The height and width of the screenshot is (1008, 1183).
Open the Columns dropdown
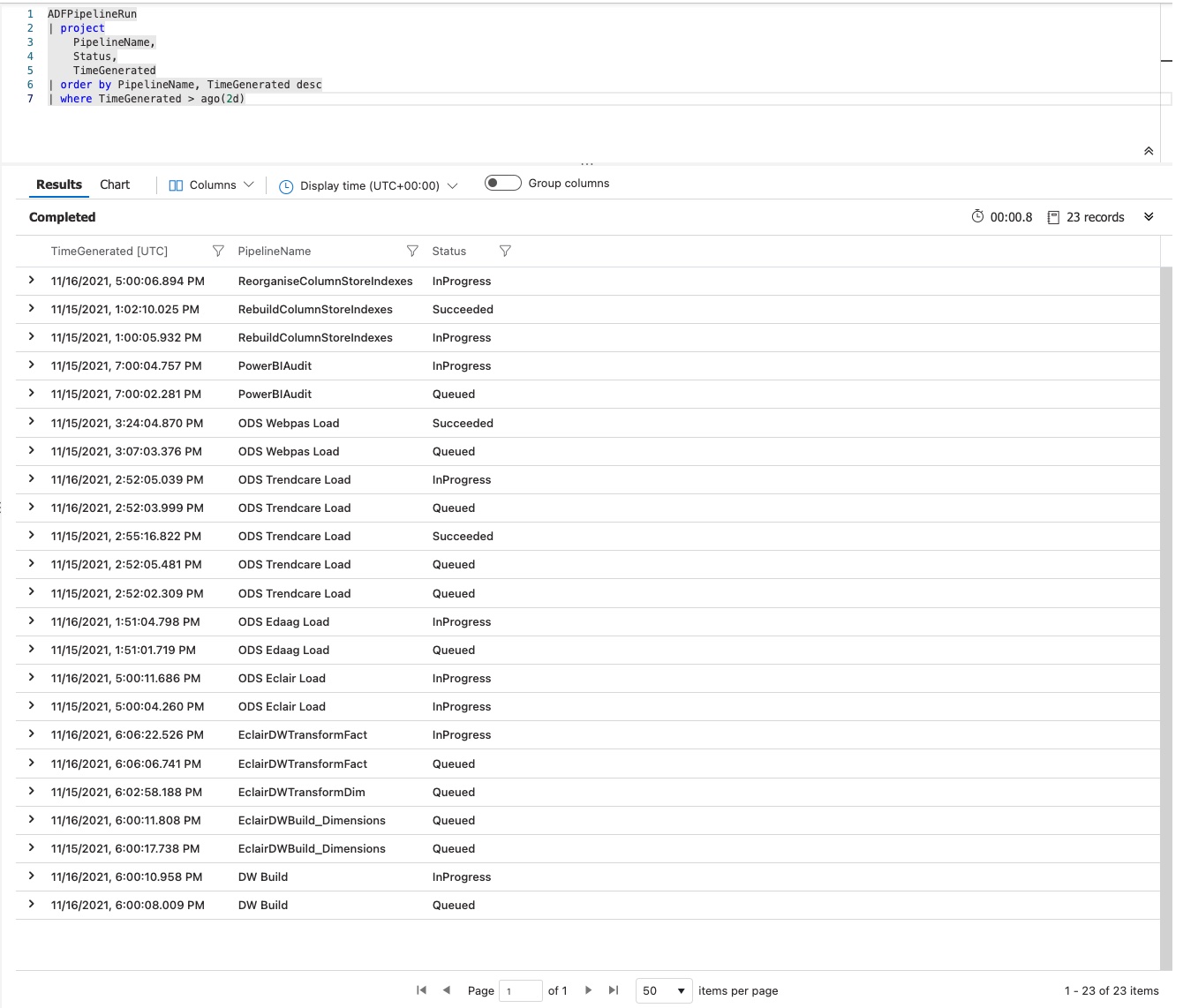pos(211,184)
